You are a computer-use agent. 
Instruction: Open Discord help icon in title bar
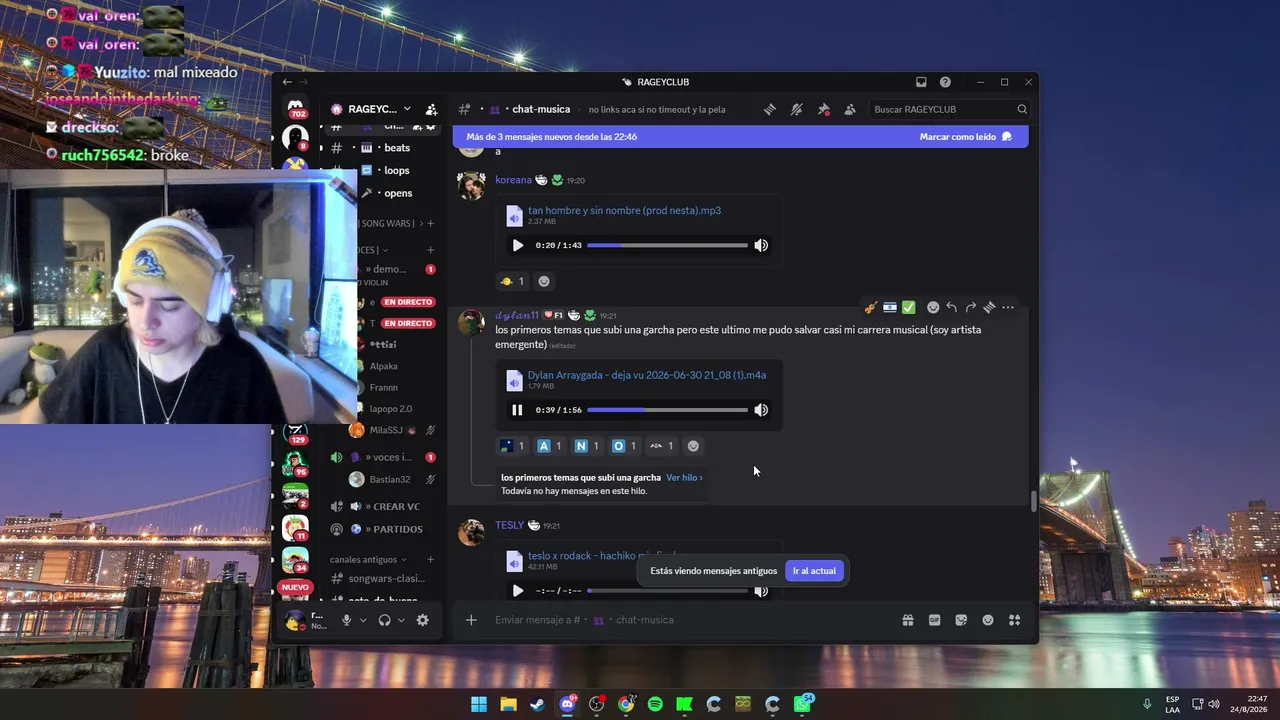945,82
